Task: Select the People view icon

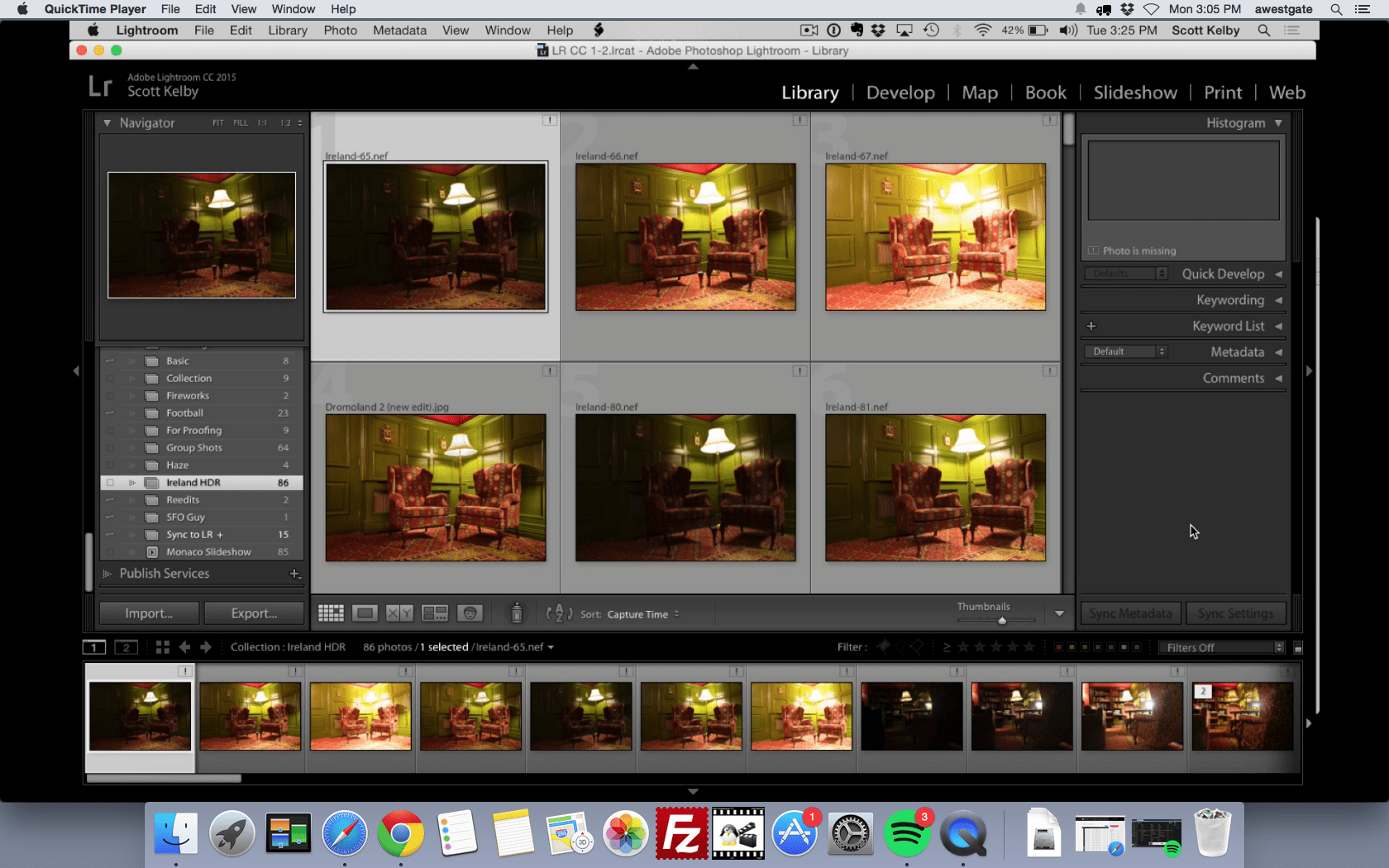Action: click(x=470, y=613)
